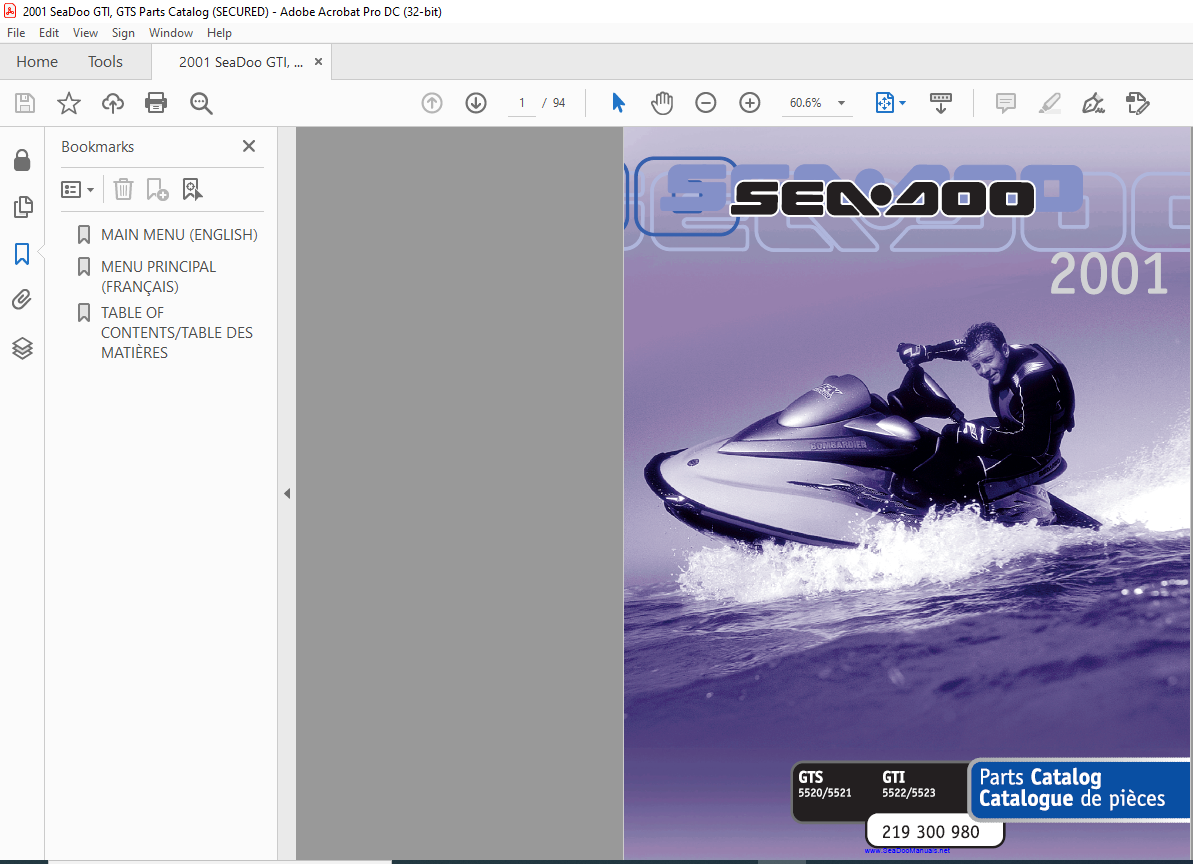
Task: Switch to the Tools tab
Action: [x=105, y=62]
